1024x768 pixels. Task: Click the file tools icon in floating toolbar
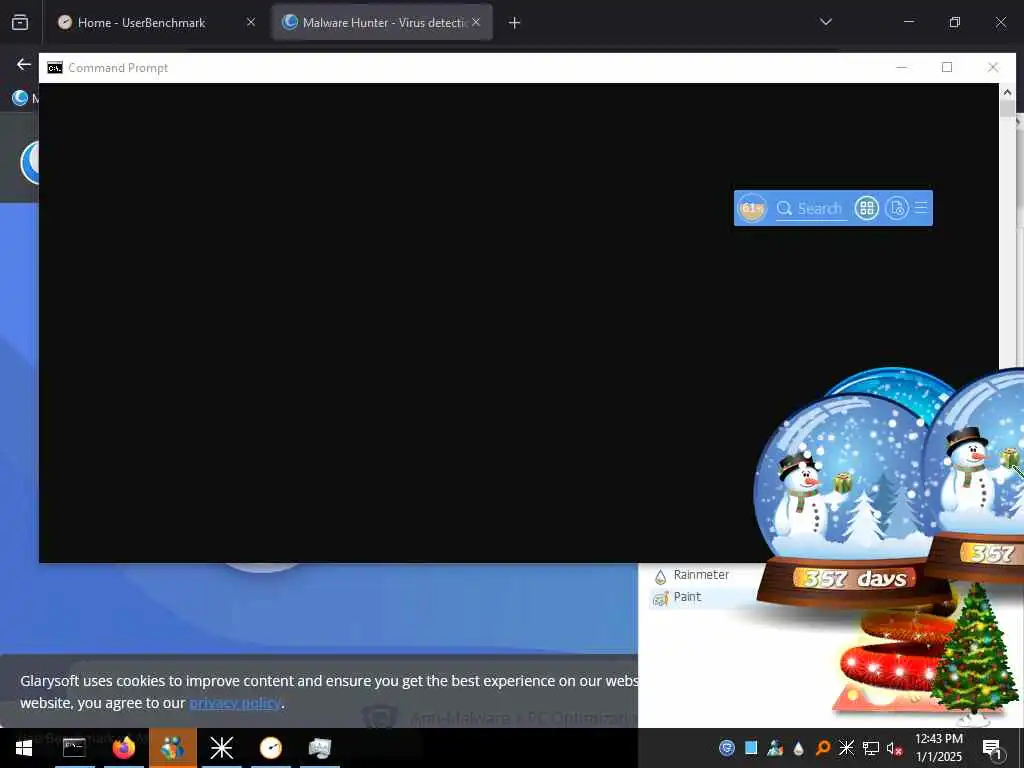pyautogui.click(x=897, y=208)
